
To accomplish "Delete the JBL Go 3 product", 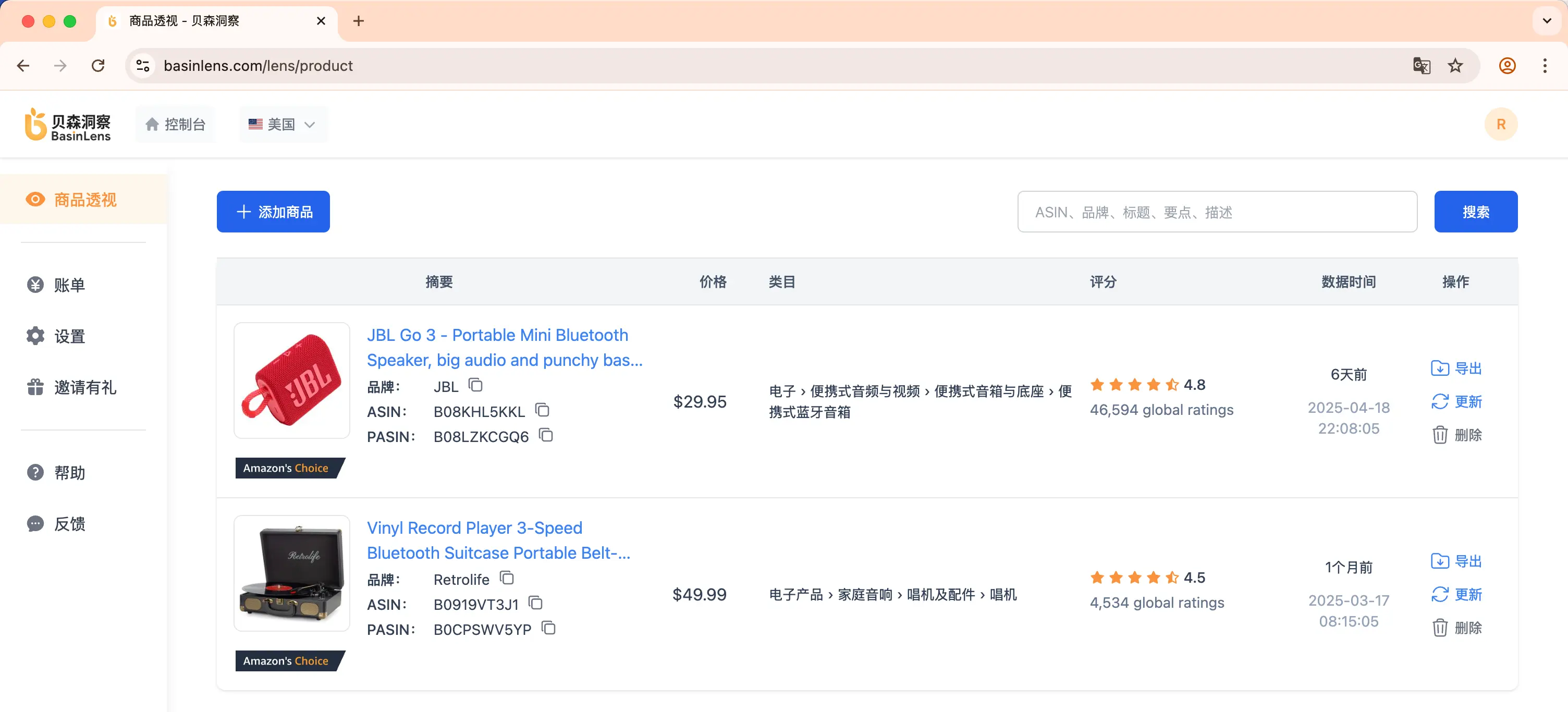I will 1456,435.
